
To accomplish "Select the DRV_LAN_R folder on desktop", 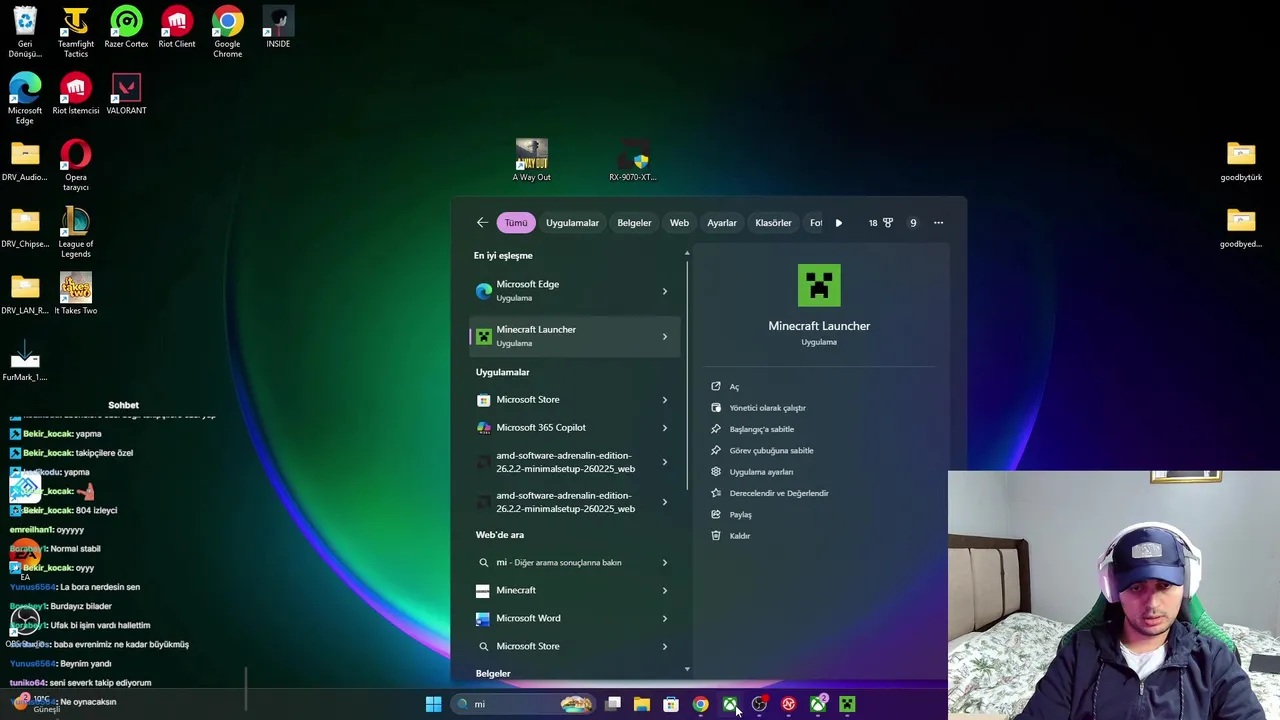I will 25,294.
